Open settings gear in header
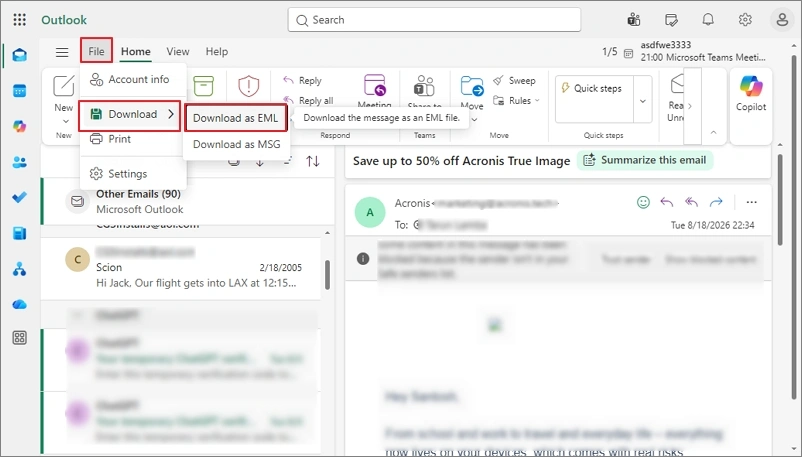 [745, 19]
